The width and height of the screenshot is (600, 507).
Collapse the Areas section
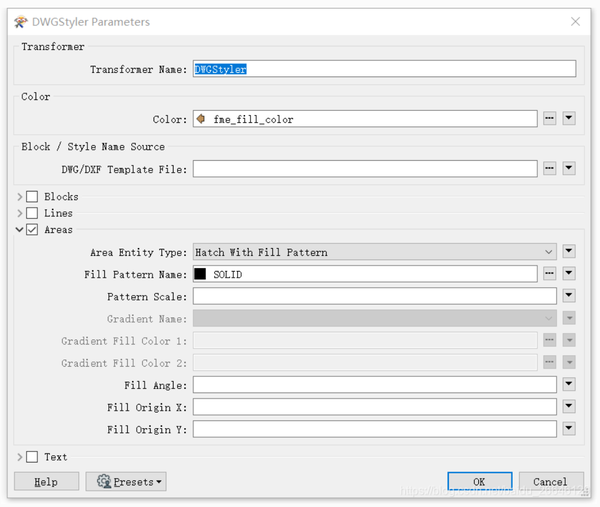click(x=20, y=230)
